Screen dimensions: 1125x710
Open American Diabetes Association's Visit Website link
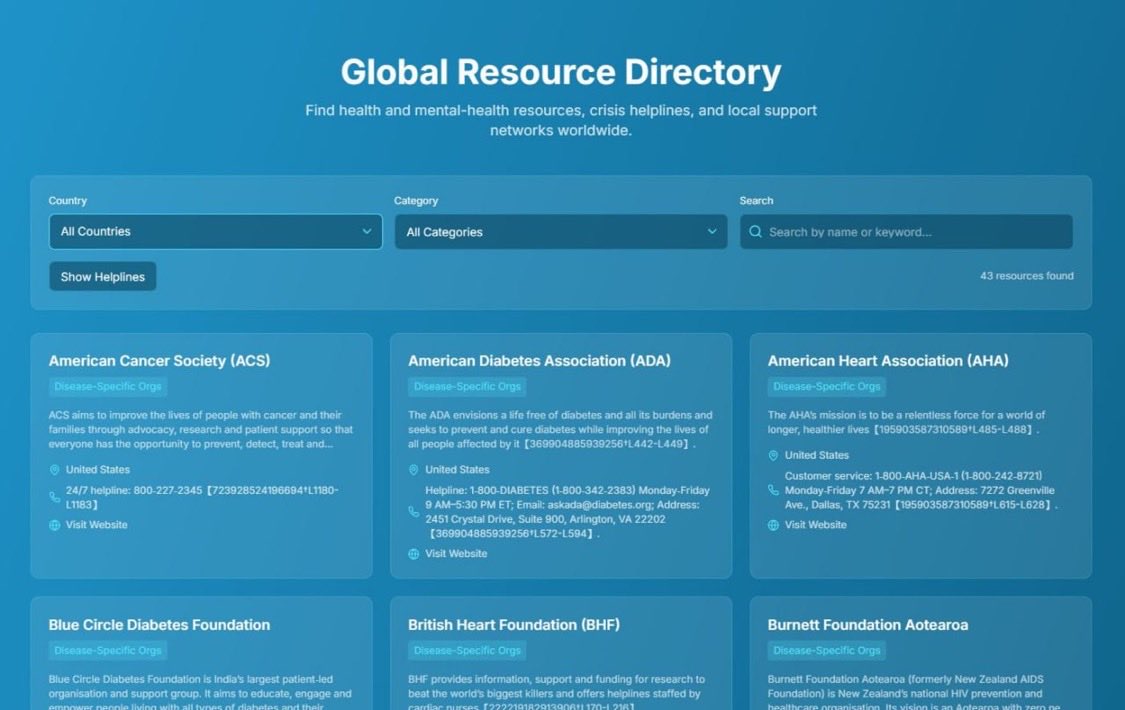tap(456, 554)
